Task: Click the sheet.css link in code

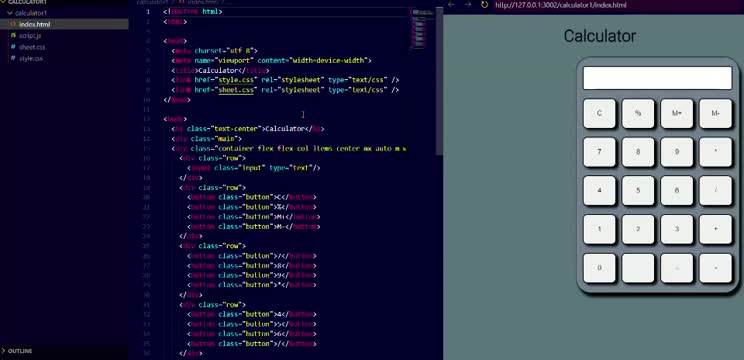Action: tap(236, 90)
